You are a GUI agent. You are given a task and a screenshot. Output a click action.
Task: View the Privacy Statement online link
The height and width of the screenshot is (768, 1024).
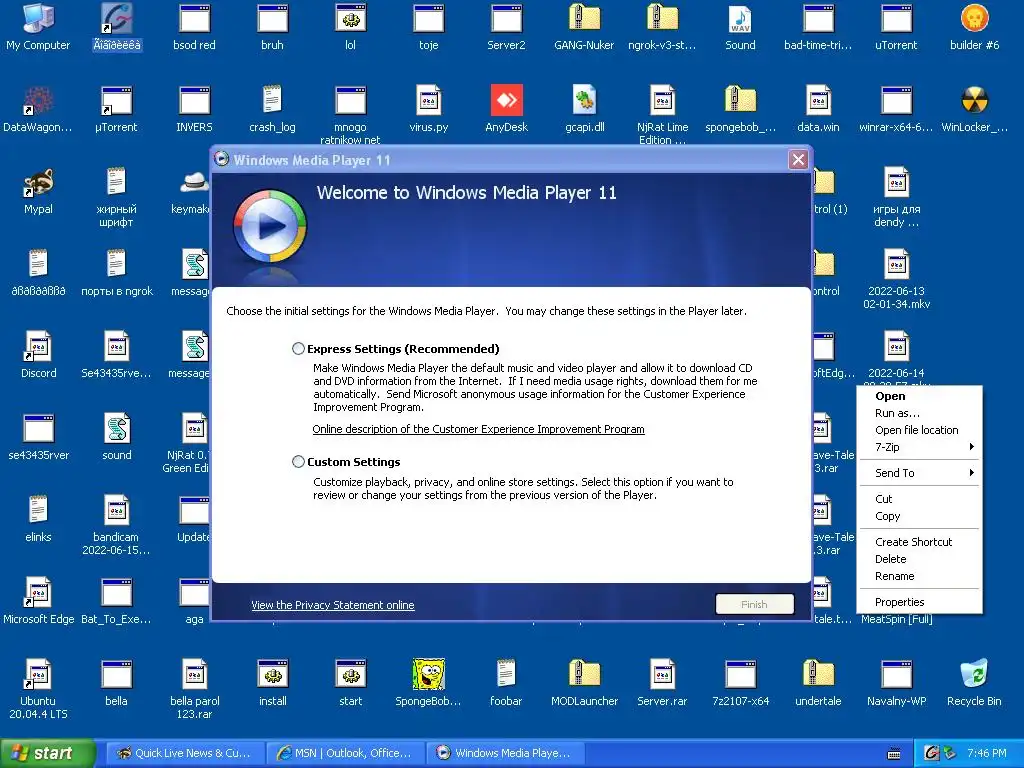(x=332, y=605)
